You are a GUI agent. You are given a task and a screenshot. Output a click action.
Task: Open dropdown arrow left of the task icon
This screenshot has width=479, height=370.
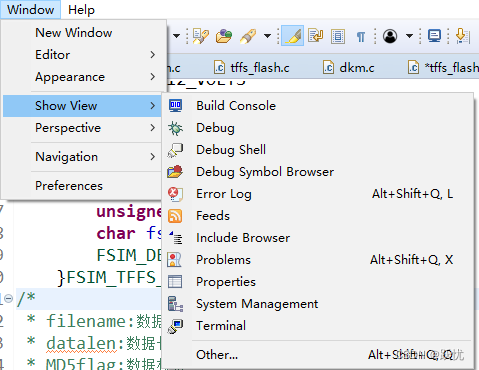tap(177, 36)
